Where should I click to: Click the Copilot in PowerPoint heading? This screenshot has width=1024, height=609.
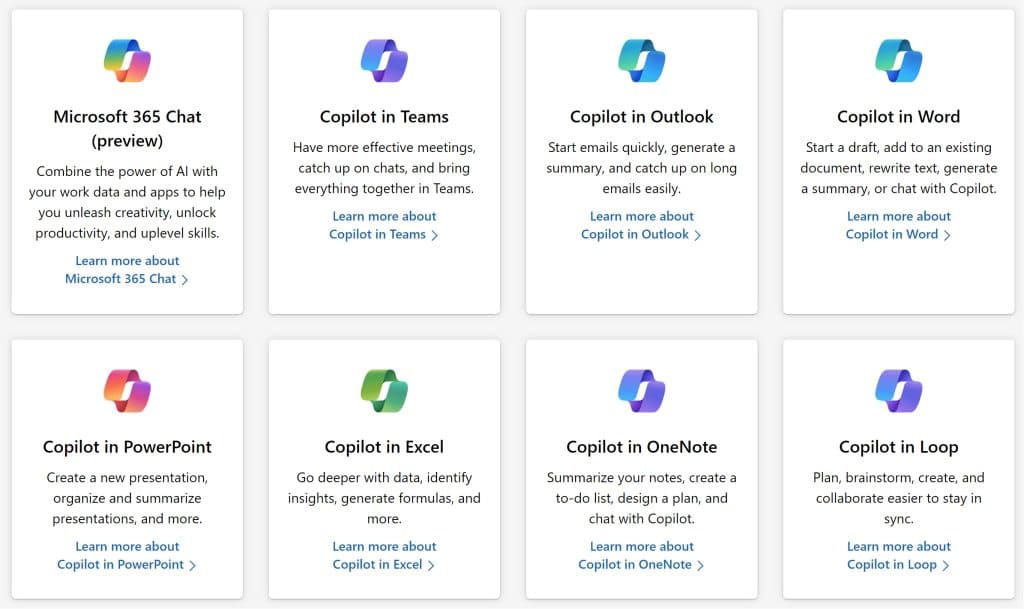click(x=127, y=447)
